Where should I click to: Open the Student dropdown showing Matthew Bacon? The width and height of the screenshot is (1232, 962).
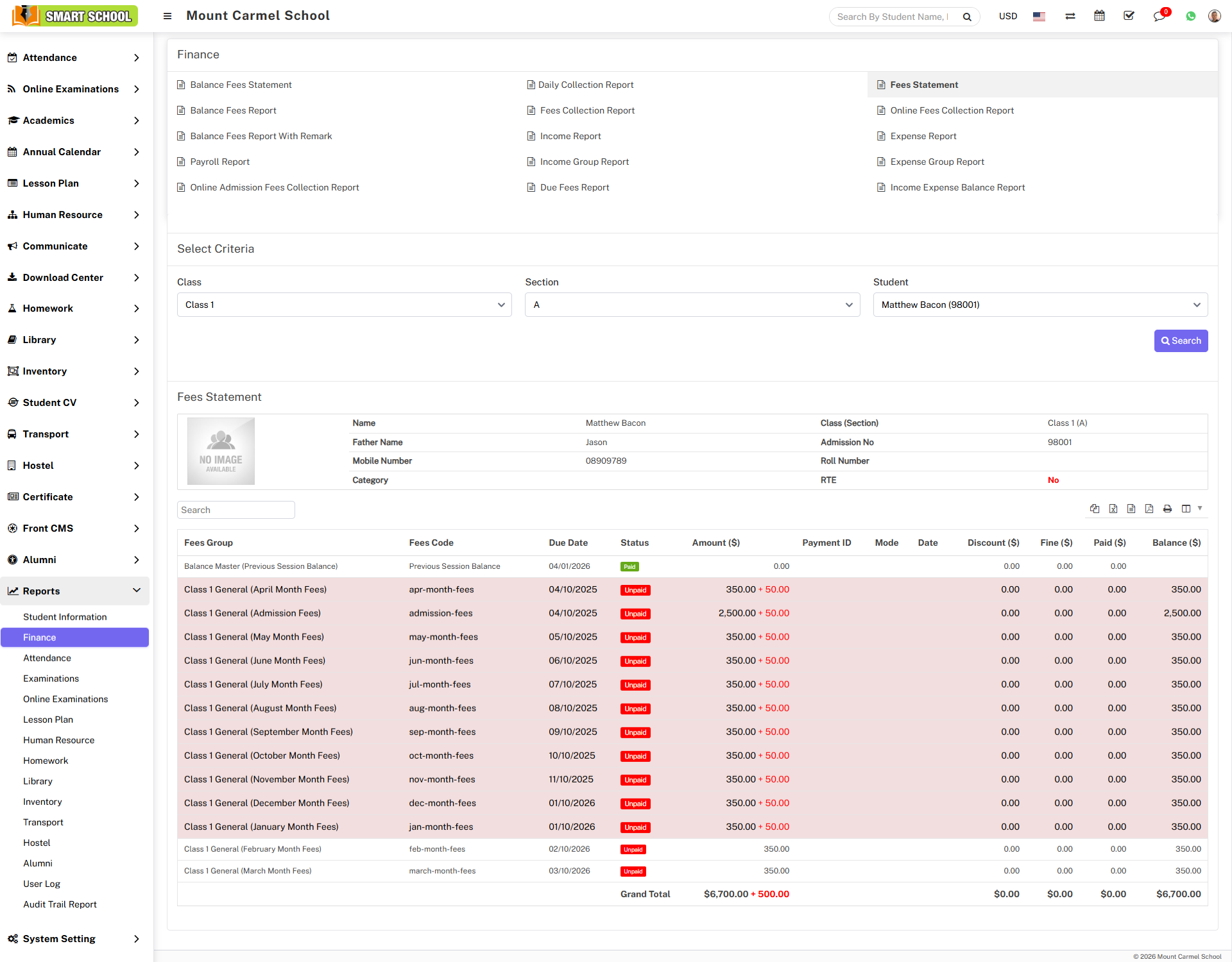pyautogui.click(x=1039, y=305)
